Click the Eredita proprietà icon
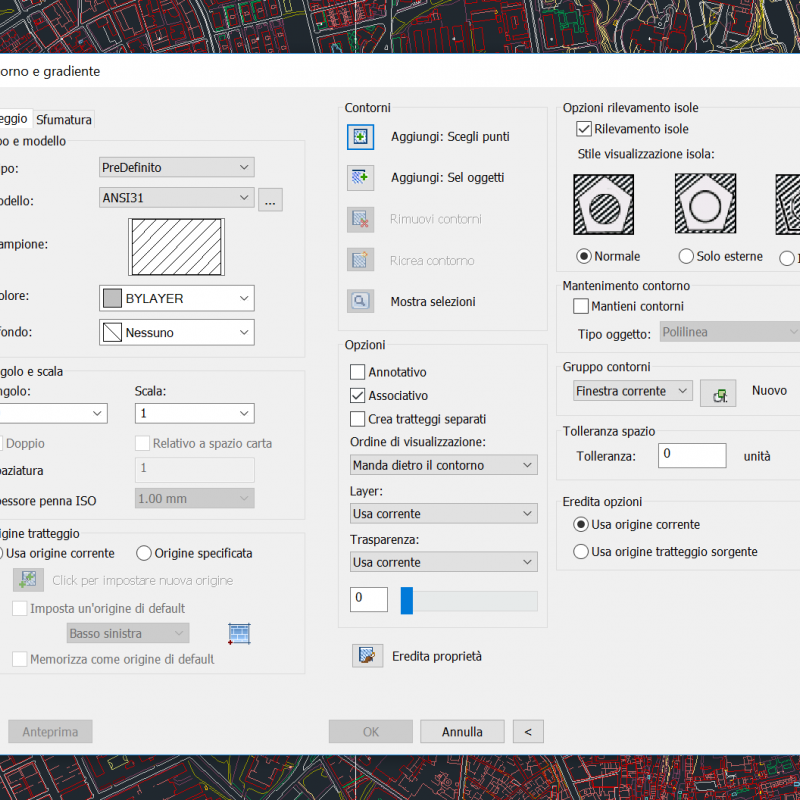The width and height of the screenshot is (800, 800). coord(368,656)
